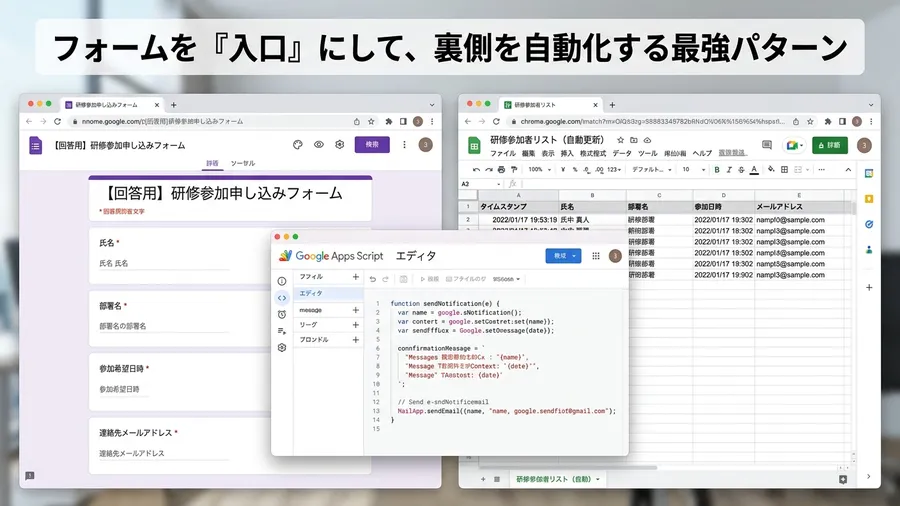Save the project with the Apps Script save icon

404,279
